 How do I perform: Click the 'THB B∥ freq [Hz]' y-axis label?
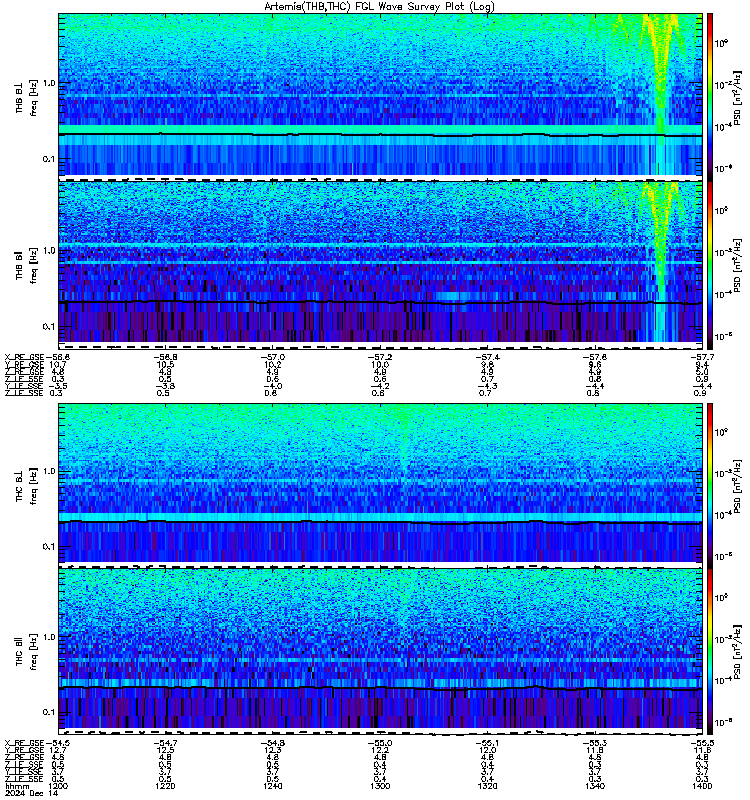click(x=27, y=265)
